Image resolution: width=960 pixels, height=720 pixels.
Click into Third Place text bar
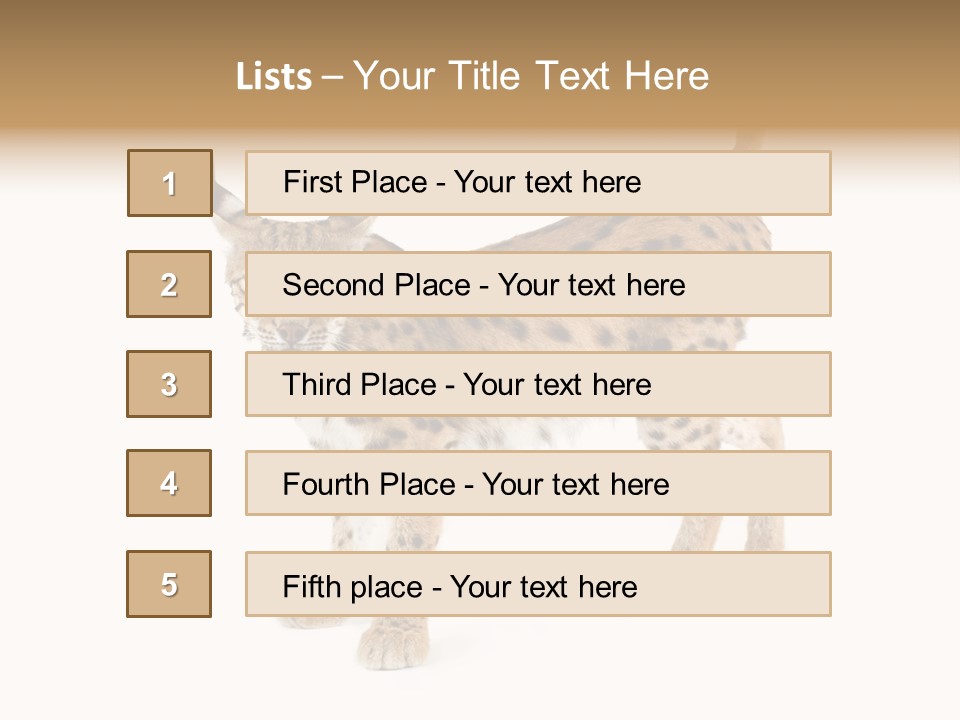click(538, 384)
